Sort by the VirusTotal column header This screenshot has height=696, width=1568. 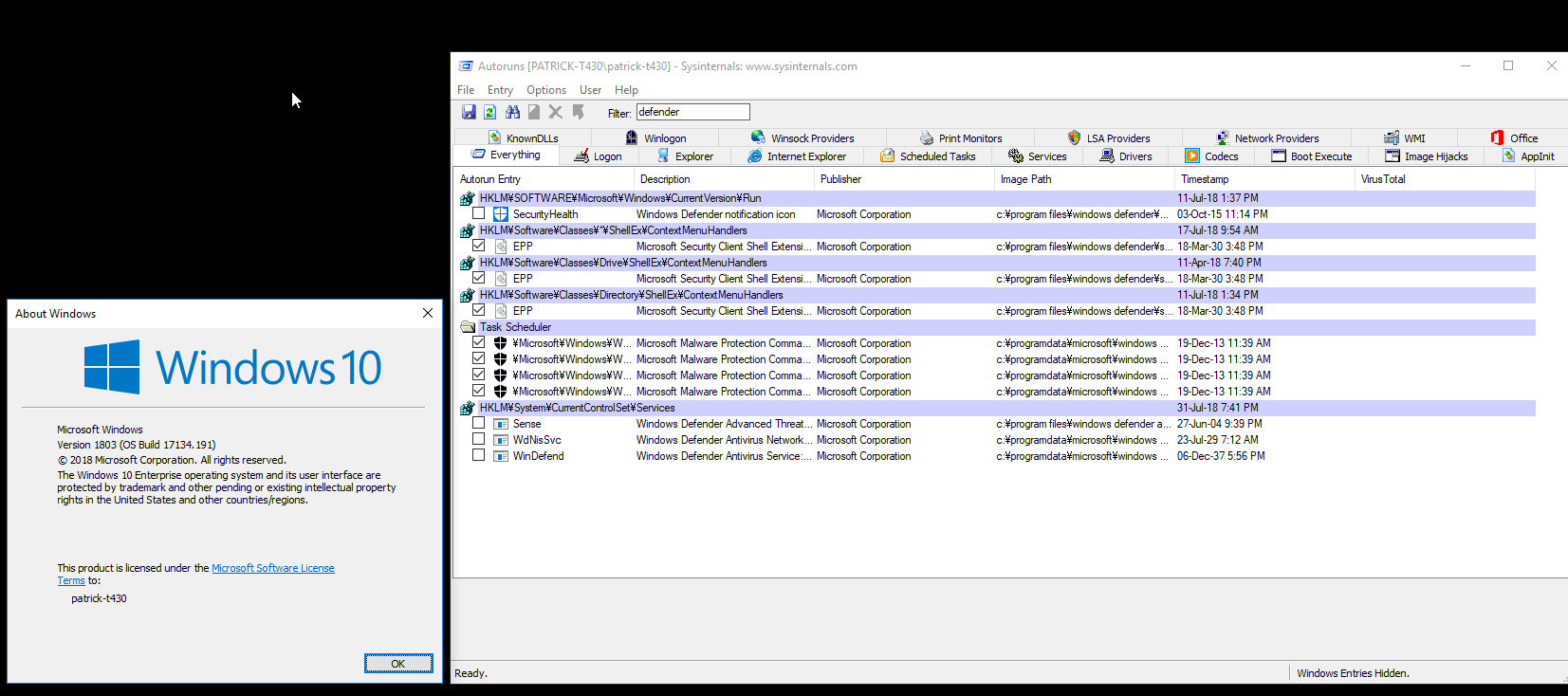click(1445, 179)
